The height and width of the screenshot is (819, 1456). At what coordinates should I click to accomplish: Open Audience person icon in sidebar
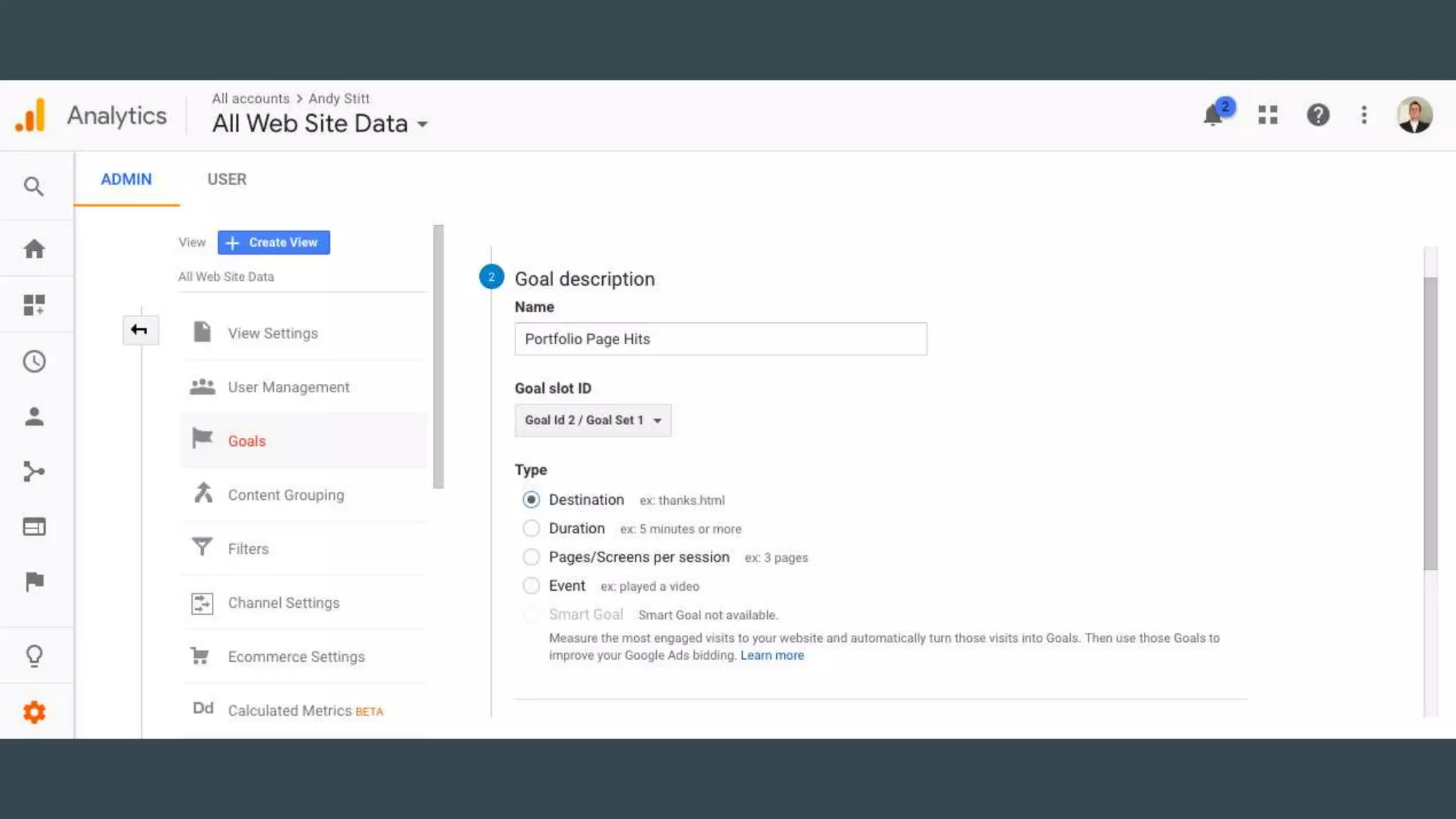click(x=33, y=417)
